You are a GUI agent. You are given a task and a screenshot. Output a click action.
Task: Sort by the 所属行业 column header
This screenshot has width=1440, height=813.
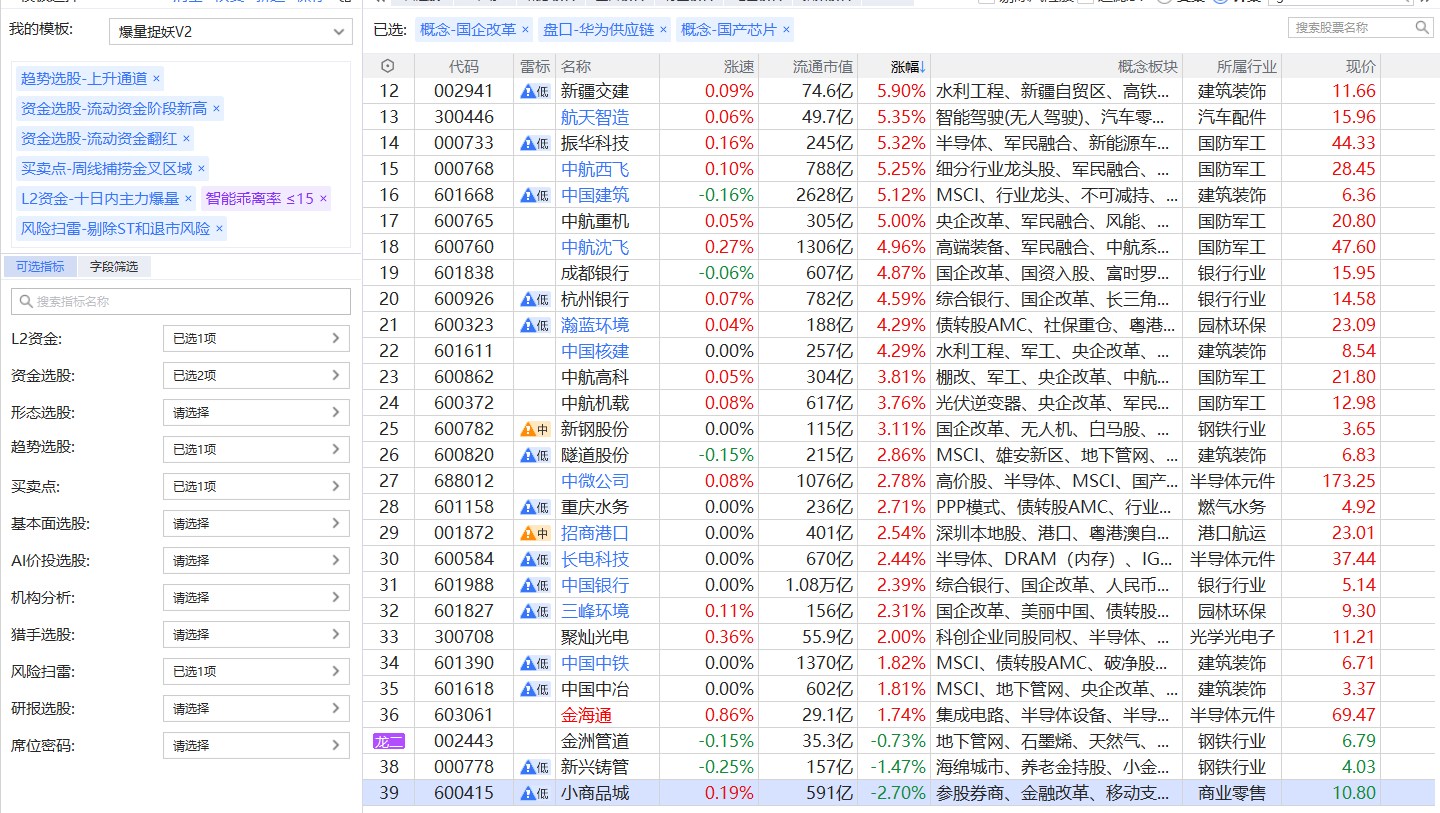click(x=1247, y=67)
